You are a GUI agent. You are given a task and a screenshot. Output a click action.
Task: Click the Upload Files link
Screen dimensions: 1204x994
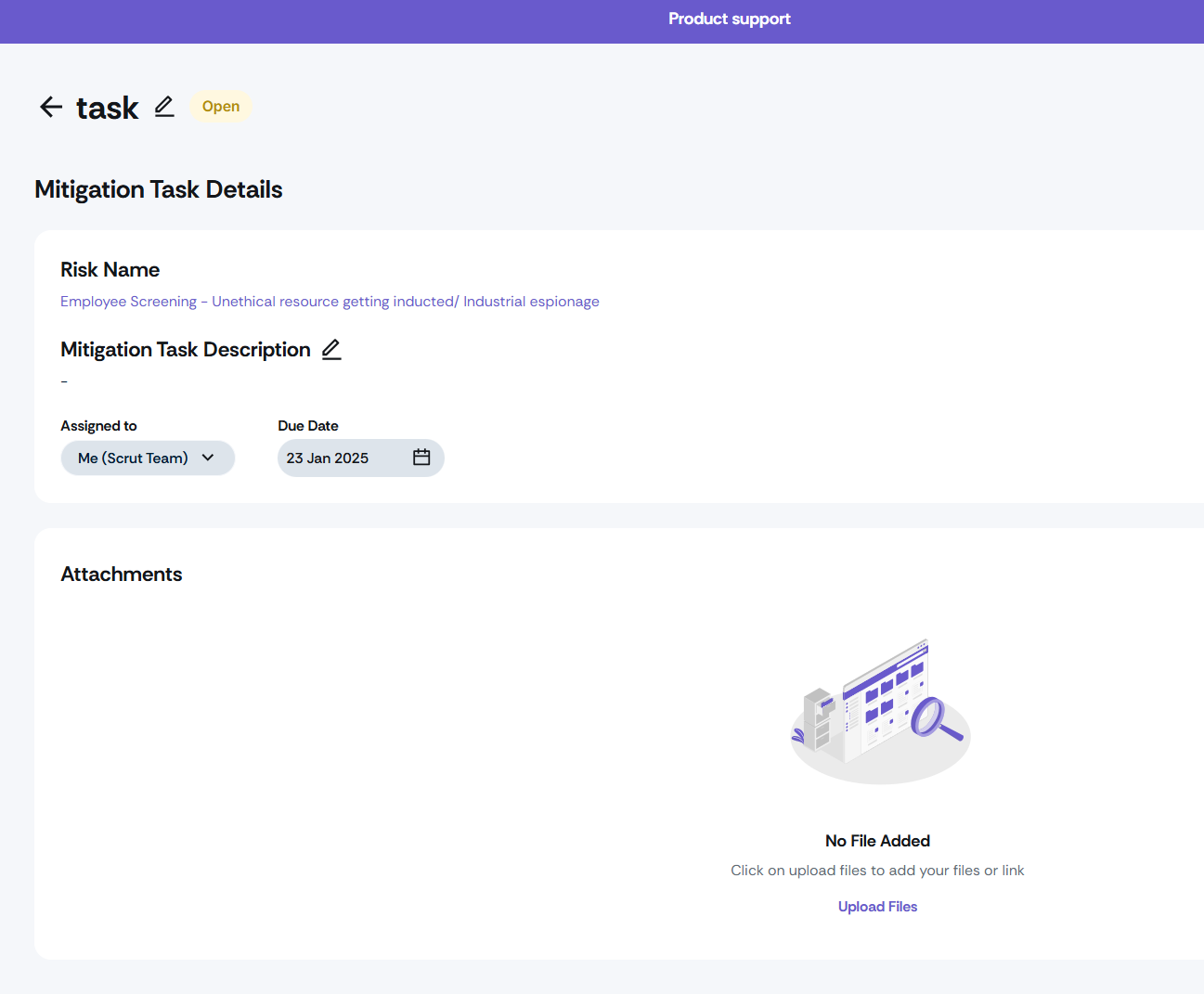(877, 907)
